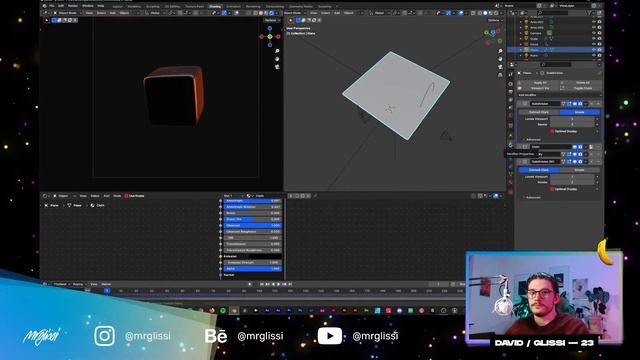Open Options dropdown in right viewport
640x360 pixels.
495,20
